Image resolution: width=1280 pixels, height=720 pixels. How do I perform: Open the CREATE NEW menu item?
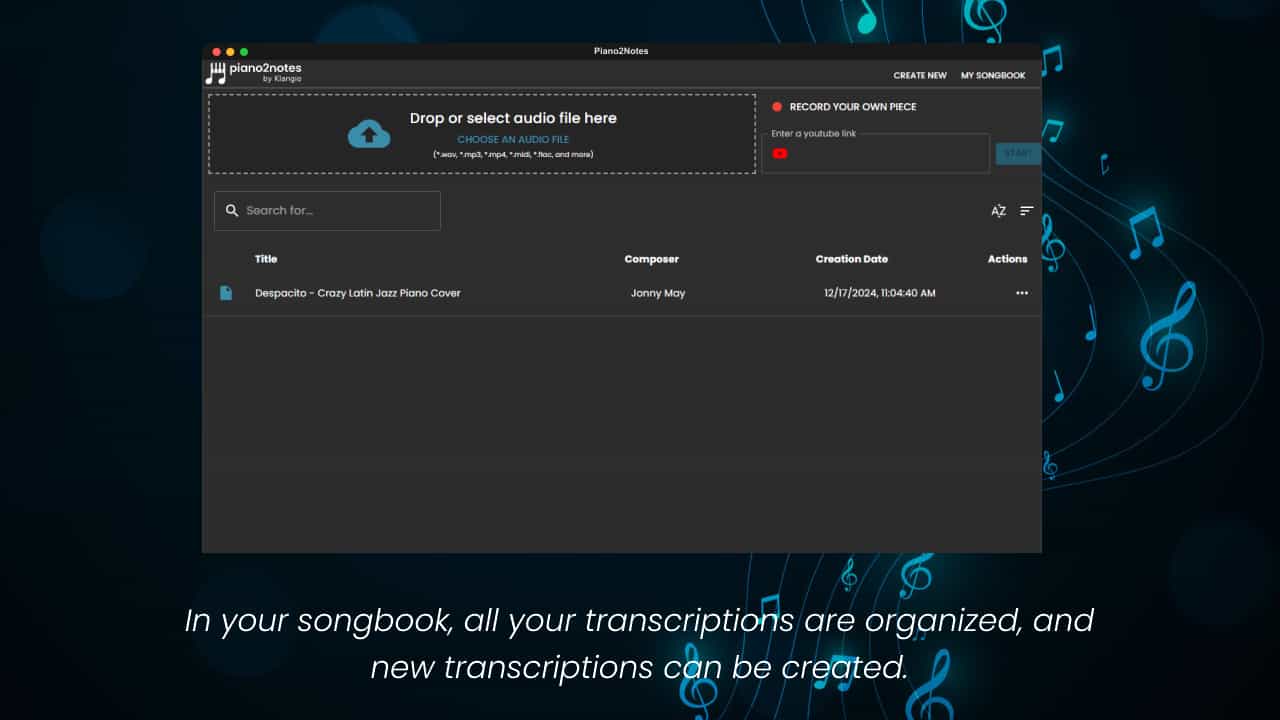919,75
